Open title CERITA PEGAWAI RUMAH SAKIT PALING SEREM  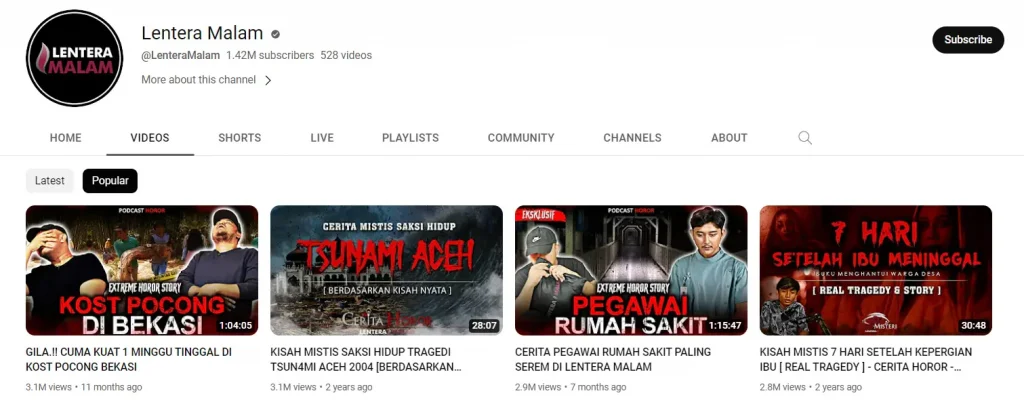613,359
